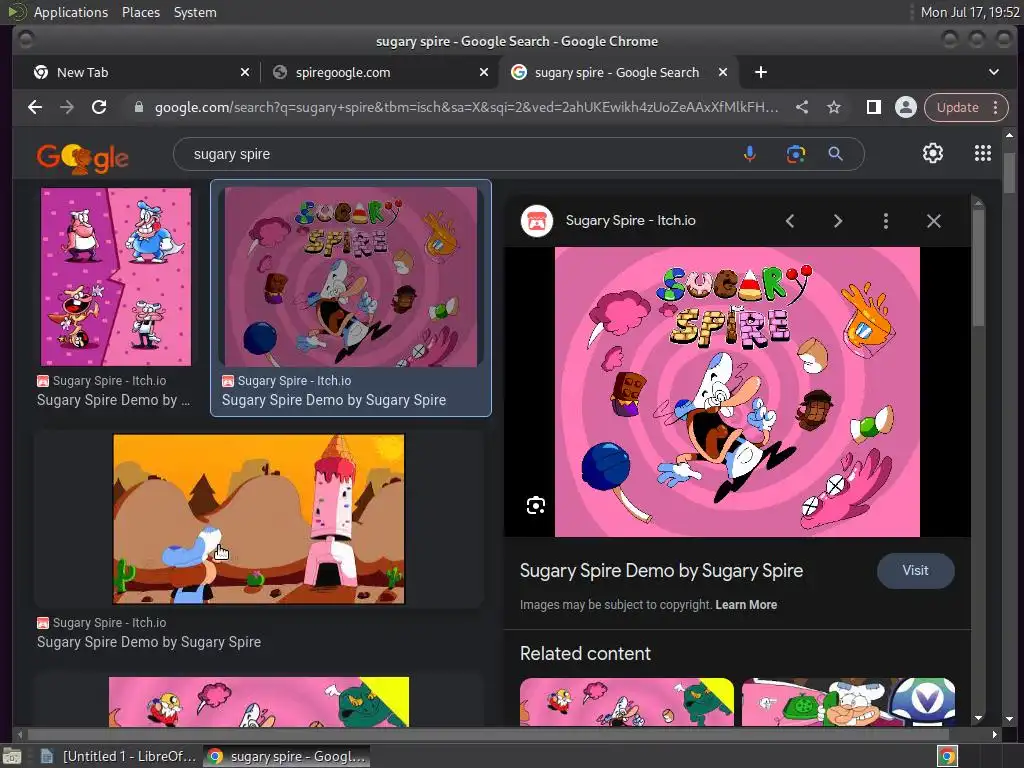Viewport: 1024px width, 768px height.
Task: Close the New Tab tab
Action: point(245,72)
